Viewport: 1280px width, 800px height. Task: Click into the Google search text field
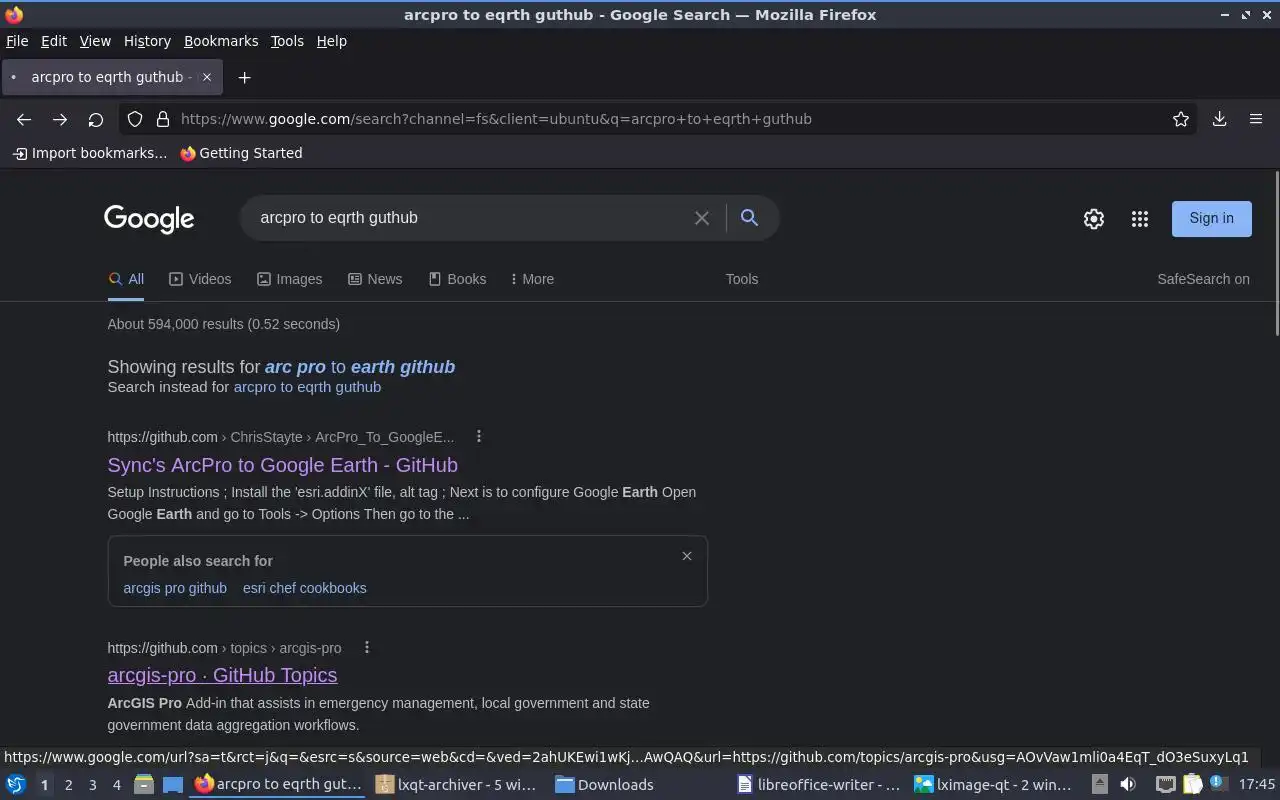coord(470,218)
